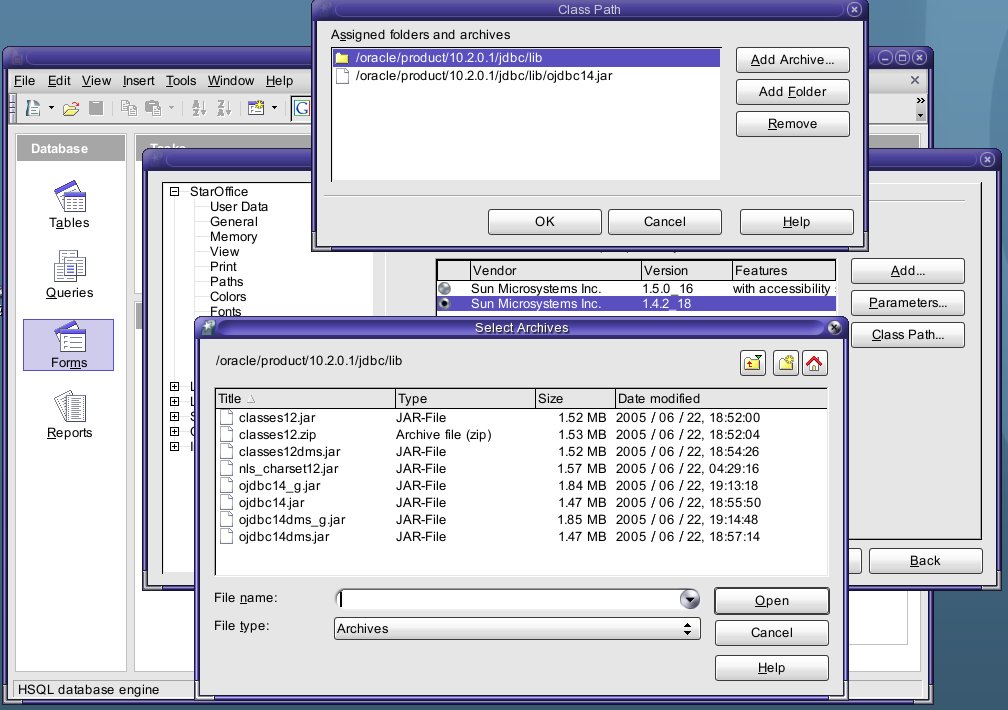Open the Form icon dropdown arrow

click(x=274, y=108)
